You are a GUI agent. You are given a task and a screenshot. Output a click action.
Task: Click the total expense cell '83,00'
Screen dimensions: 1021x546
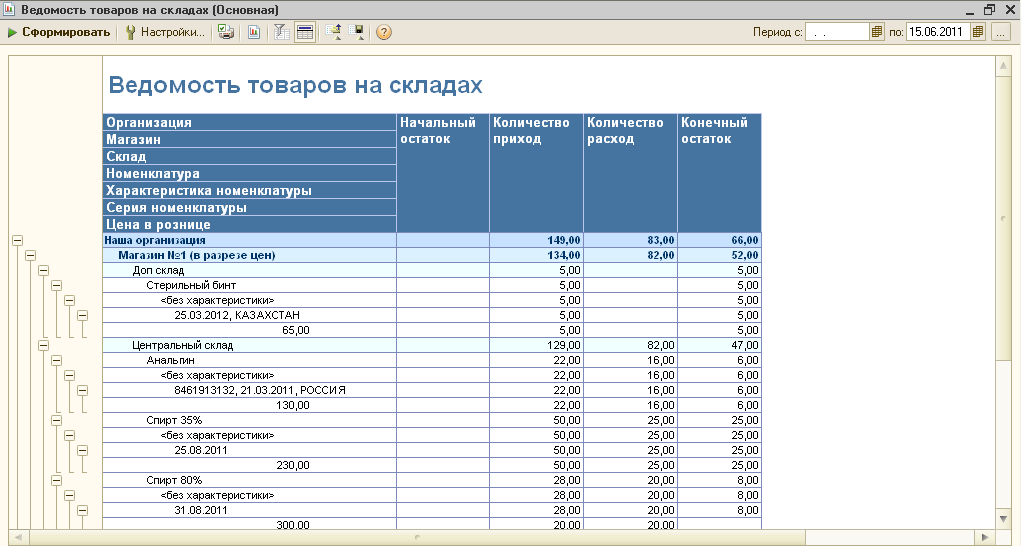click(x=630, y=240)
